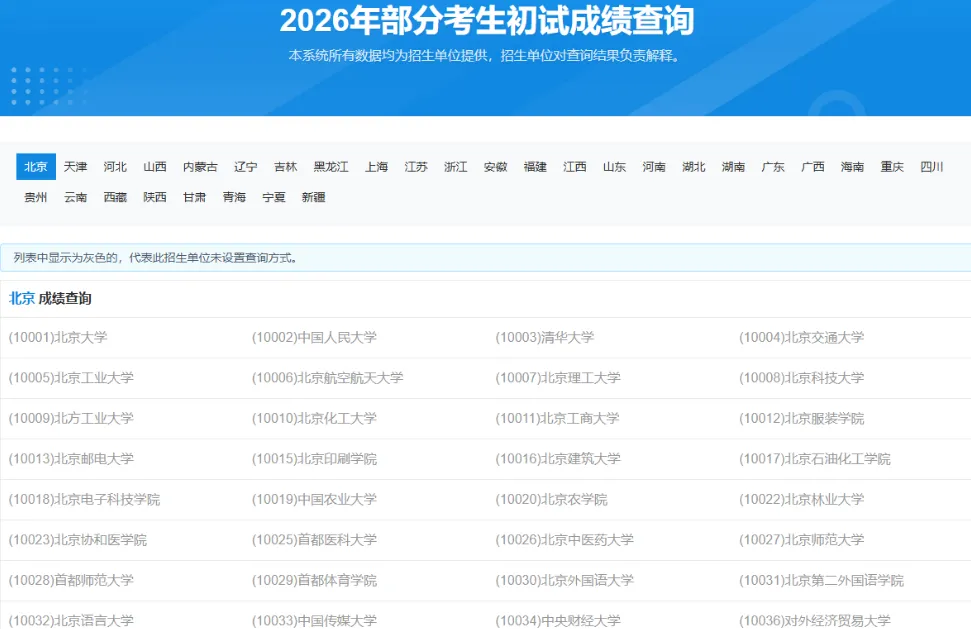Select (10006)北京航空航天大学 entry

tap(328, 378)
